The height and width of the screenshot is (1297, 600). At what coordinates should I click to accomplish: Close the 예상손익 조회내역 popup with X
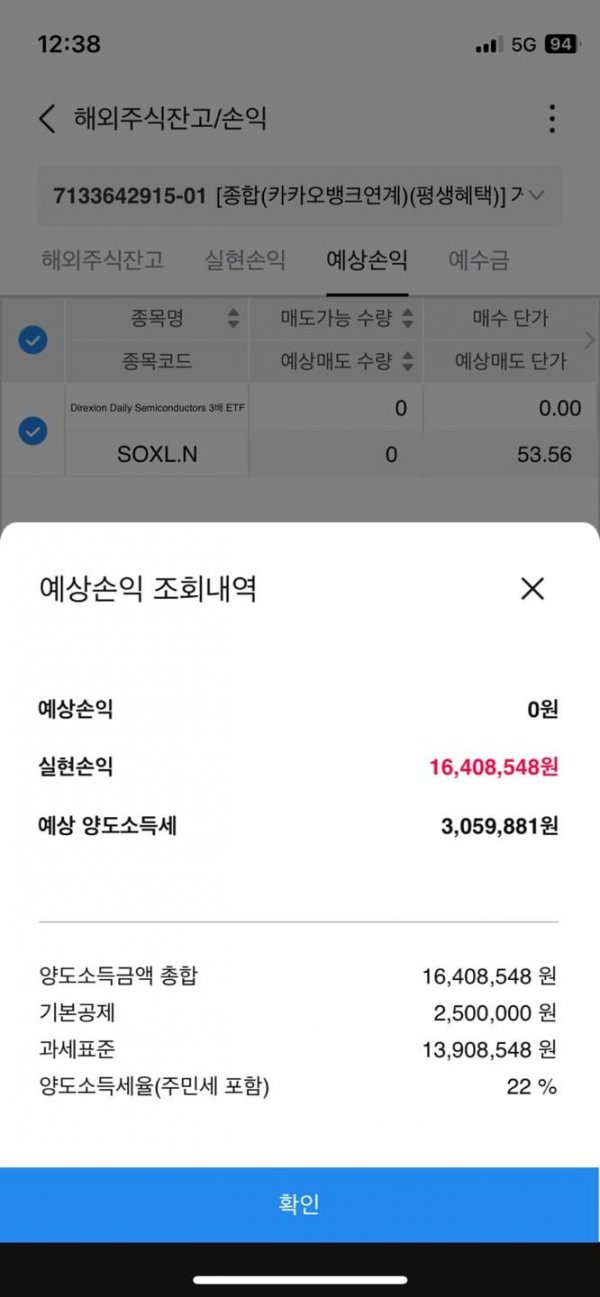pos(532,589)
